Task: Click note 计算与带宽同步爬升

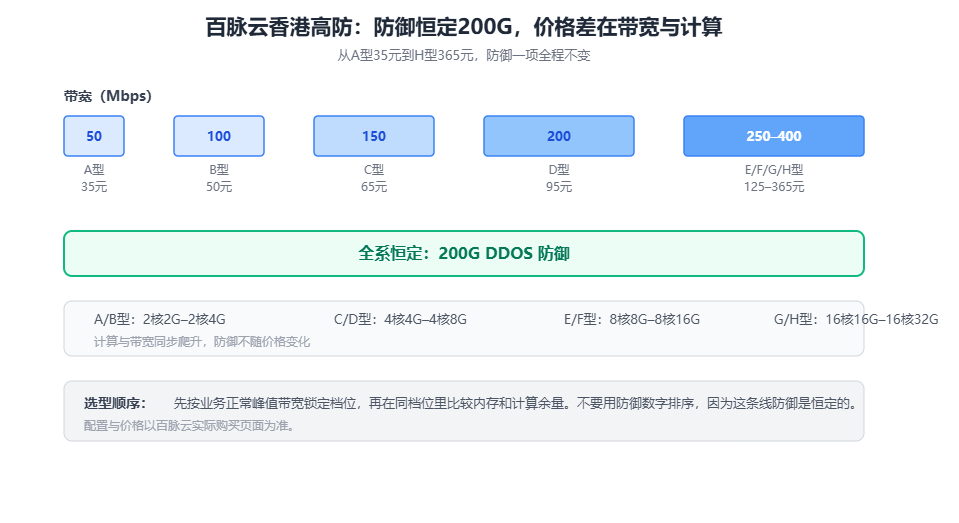Action: click(202, 342)
